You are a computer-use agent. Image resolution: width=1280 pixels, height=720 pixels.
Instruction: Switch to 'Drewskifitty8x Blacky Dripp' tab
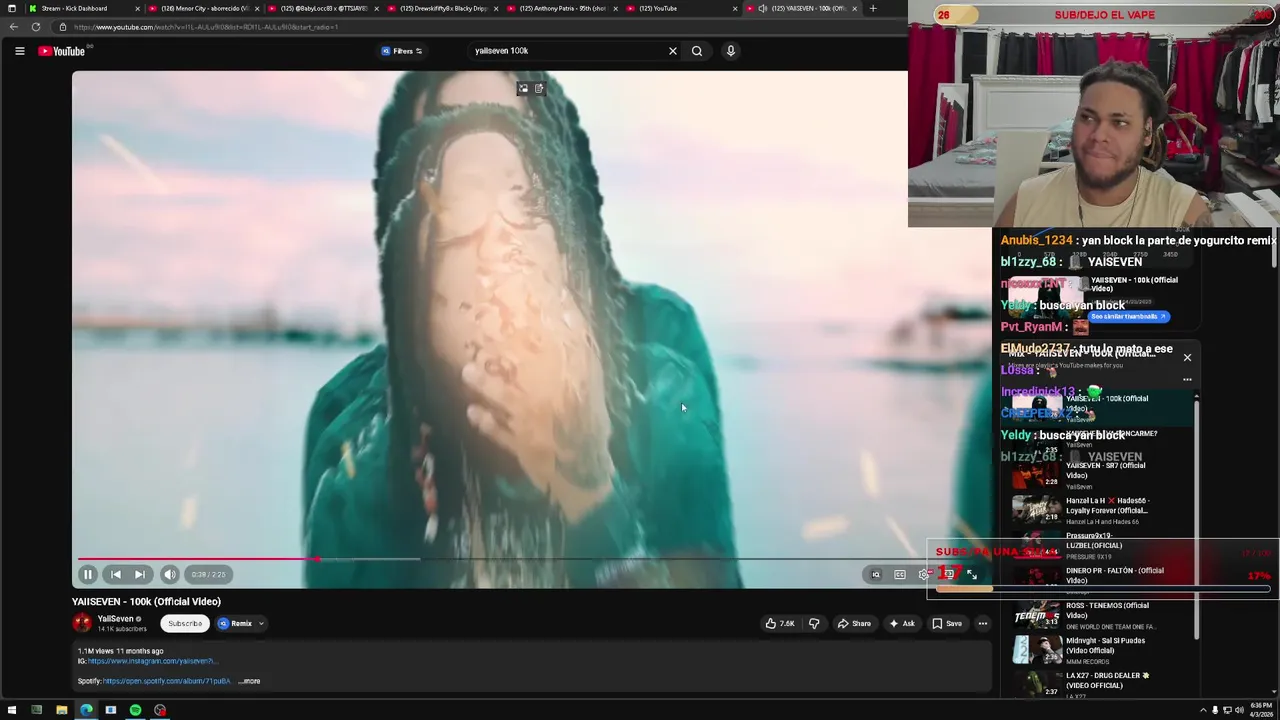point(443,8)
